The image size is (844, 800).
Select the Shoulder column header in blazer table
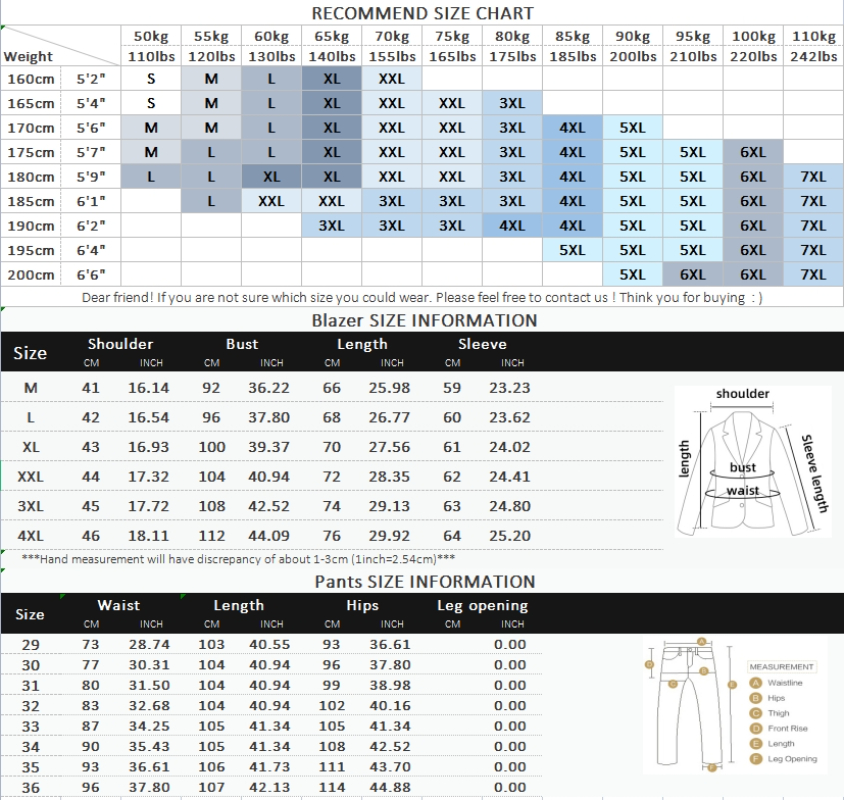(121, 344)
